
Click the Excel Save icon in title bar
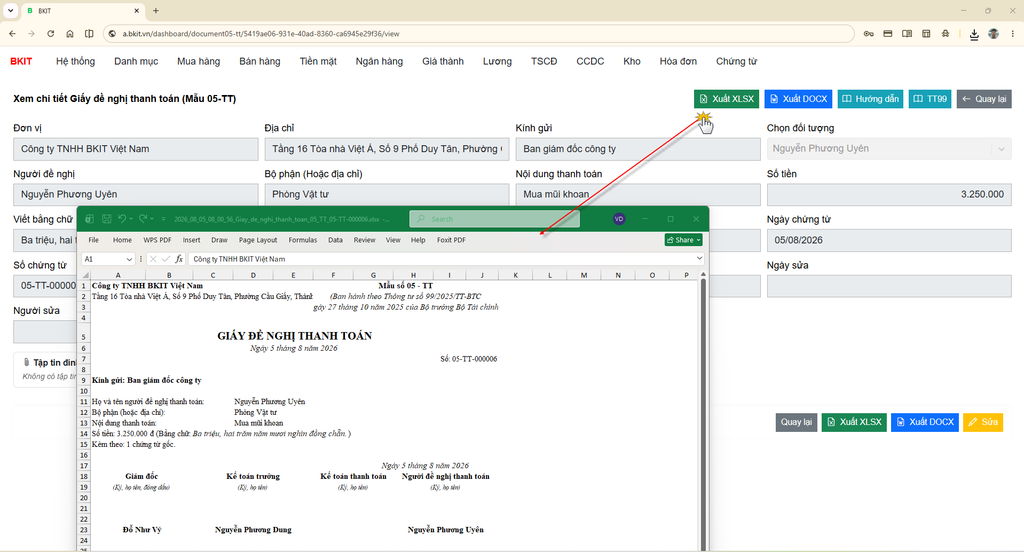pos(106,219)
